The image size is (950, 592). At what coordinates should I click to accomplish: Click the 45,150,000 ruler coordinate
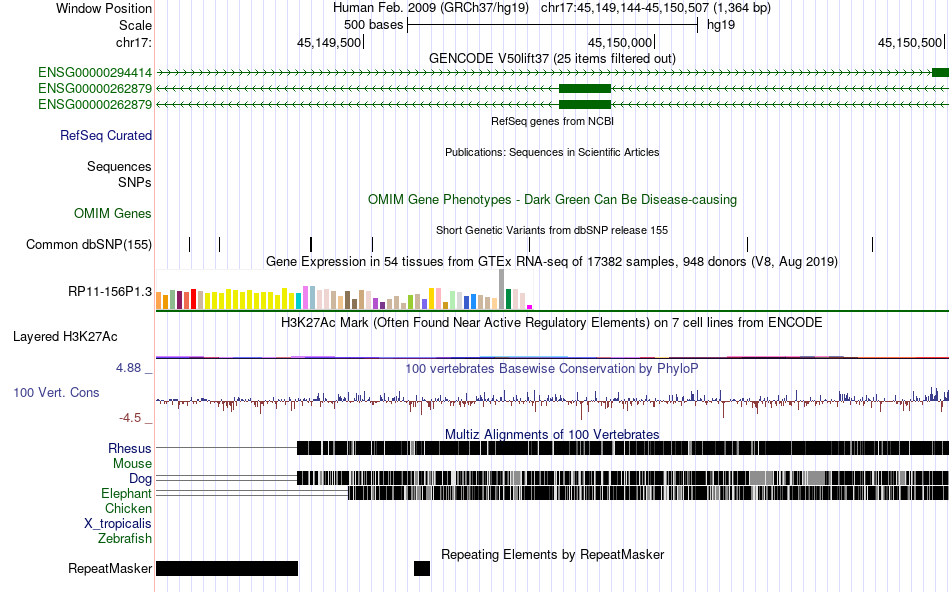tap(620, 42)
